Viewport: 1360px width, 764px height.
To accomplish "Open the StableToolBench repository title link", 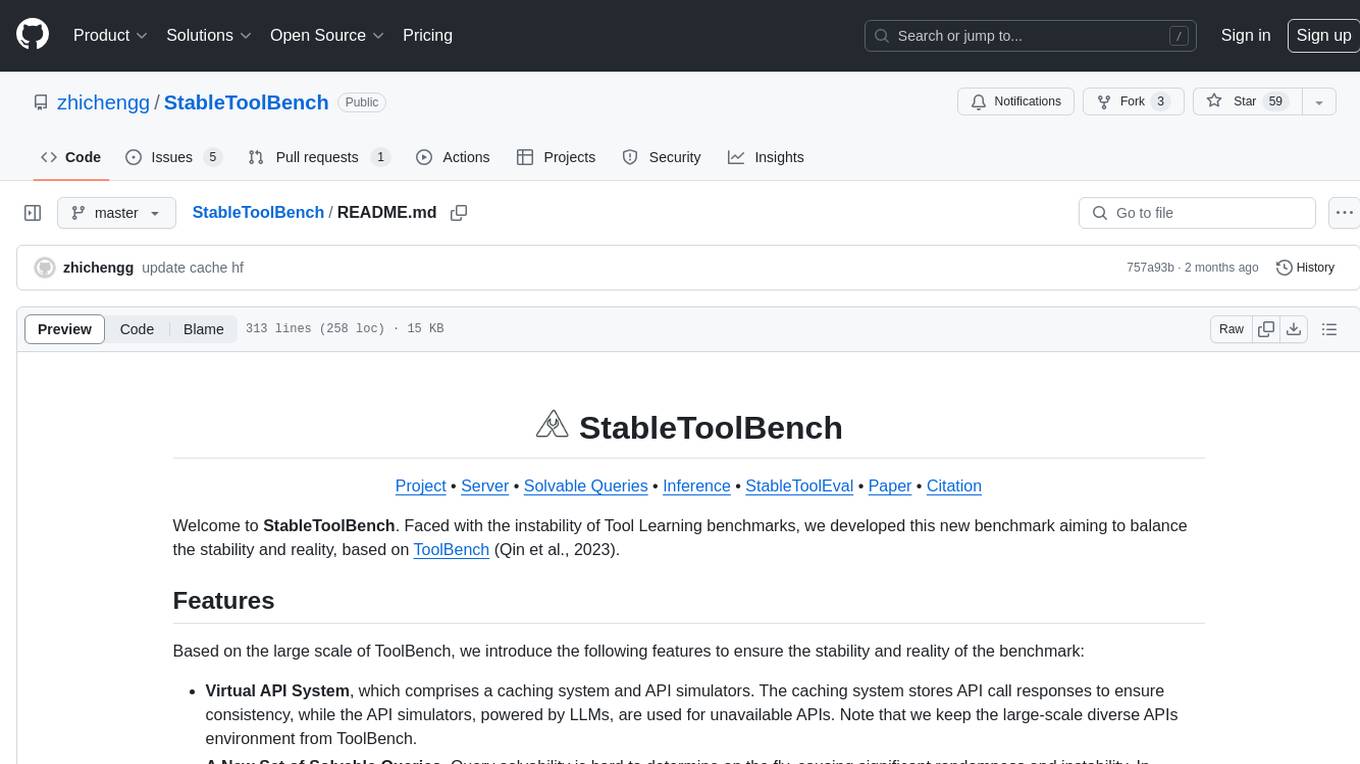I will coord(246,102).
